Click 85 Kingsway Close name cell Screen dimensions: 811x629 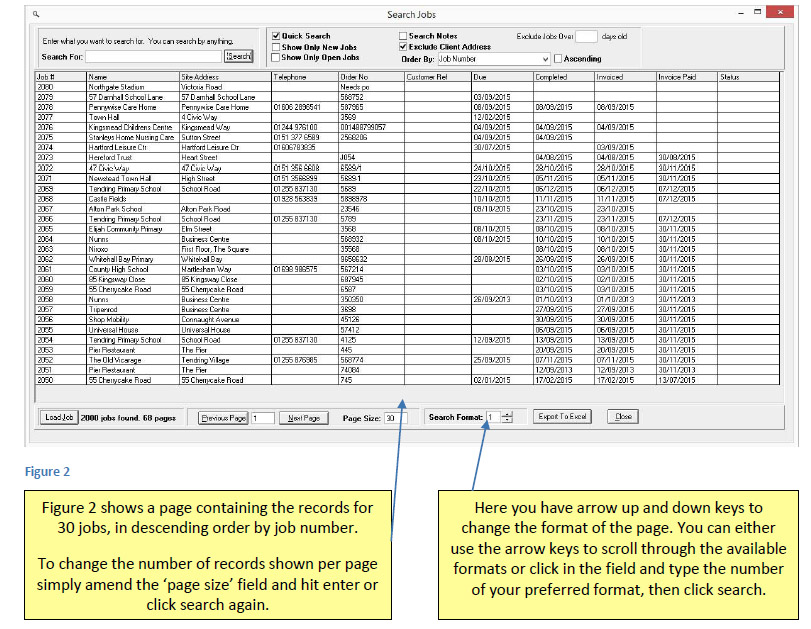coord(133,279)
